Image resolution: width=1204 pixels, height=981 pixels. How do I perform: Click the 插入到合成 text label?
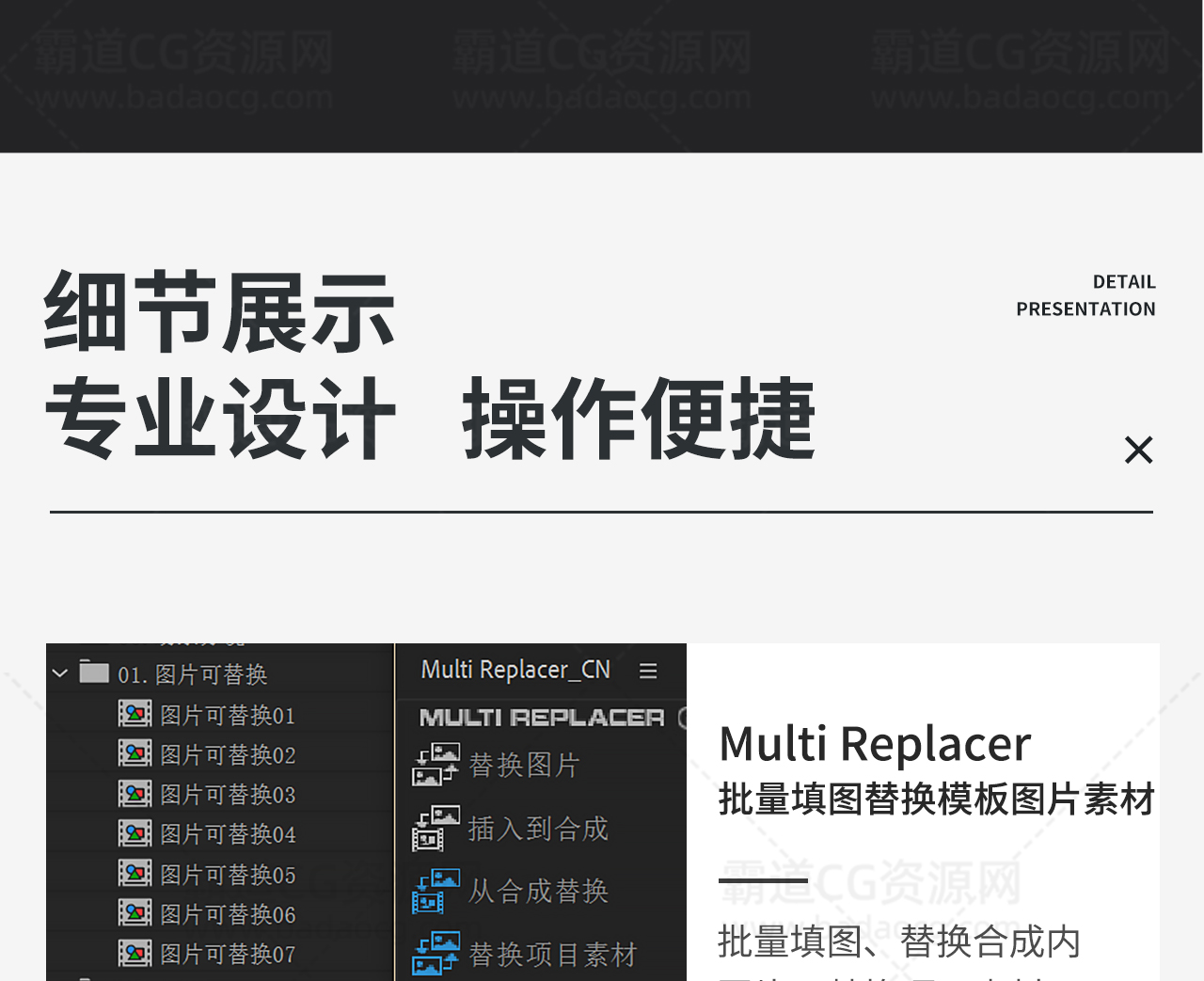click(538, 829)
